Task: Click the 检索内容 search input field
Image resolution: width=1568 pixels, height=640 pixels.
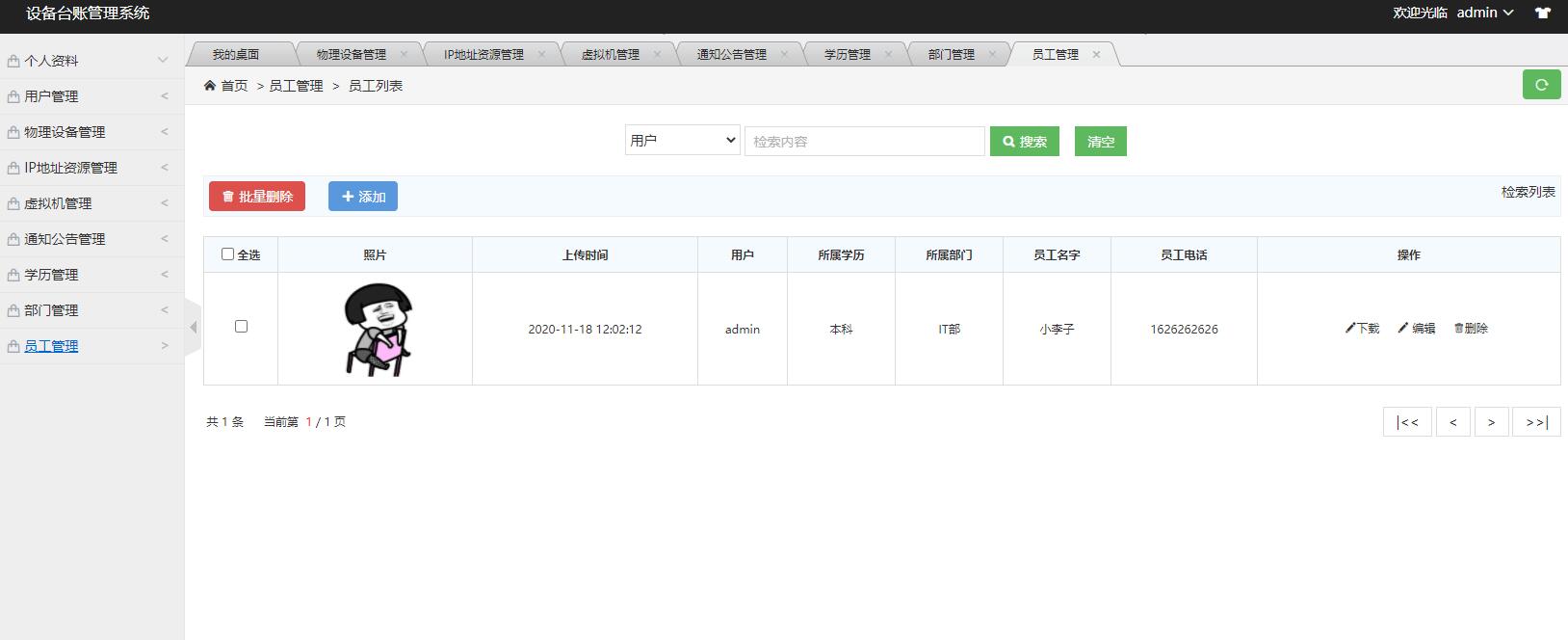Action: click(x=865, y=141)
